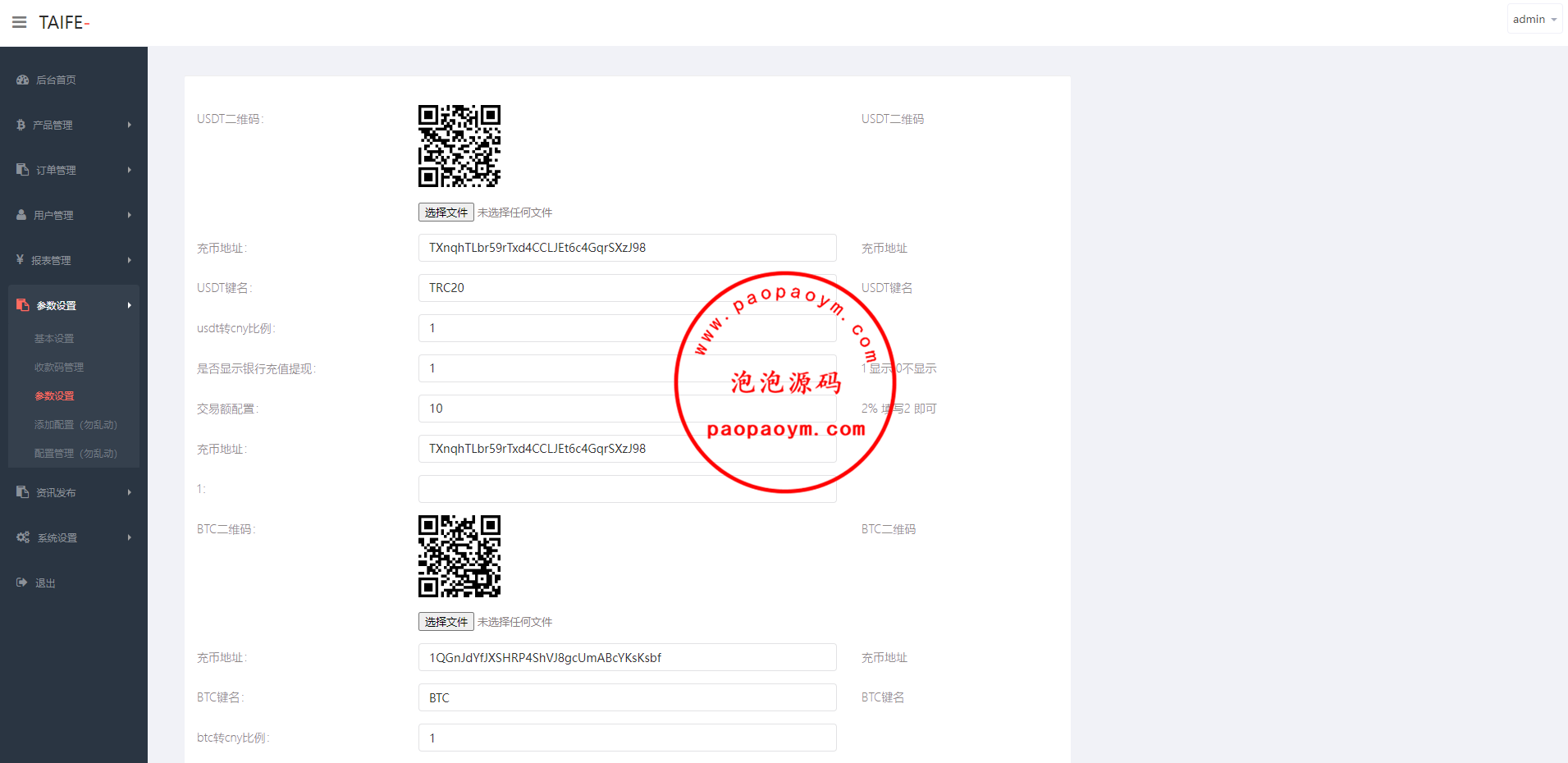Viewport: 1568px width, 763px height.
Task: Click 选择文件 button under BTC QR code
Action: [x=446, y=622]
